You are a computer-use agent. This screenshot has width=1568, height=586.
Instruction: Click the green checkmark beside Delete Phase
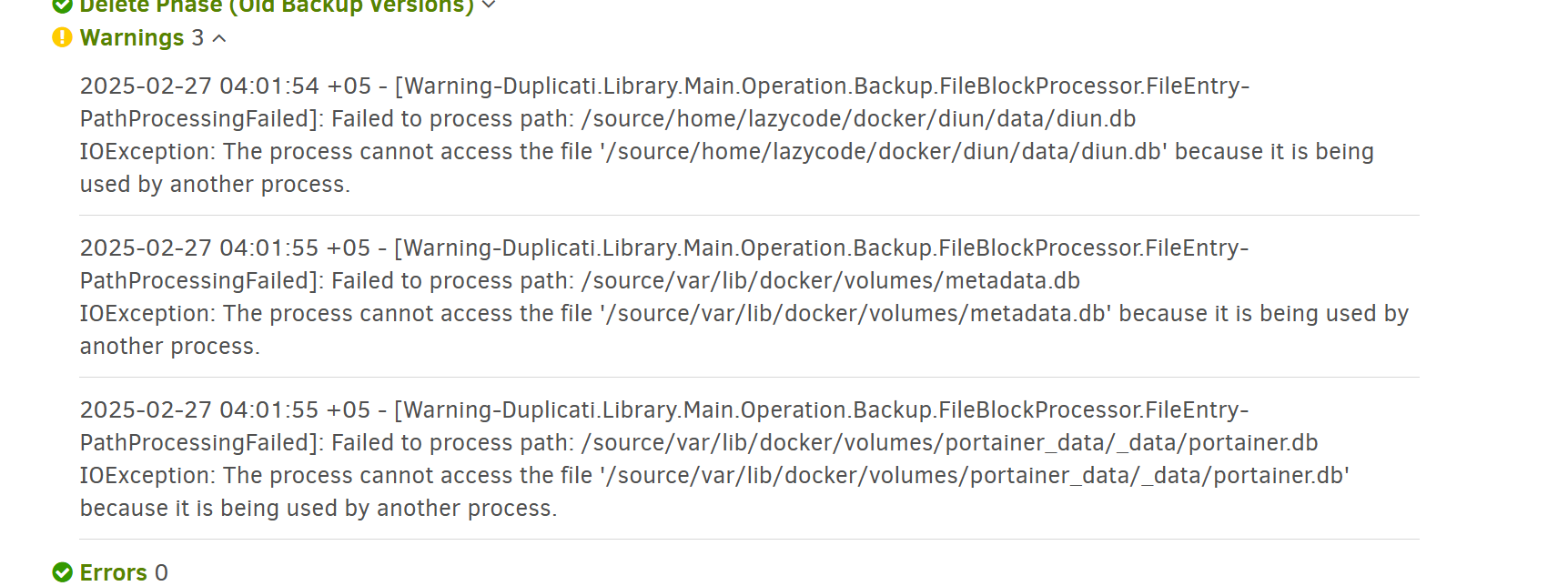62,5
